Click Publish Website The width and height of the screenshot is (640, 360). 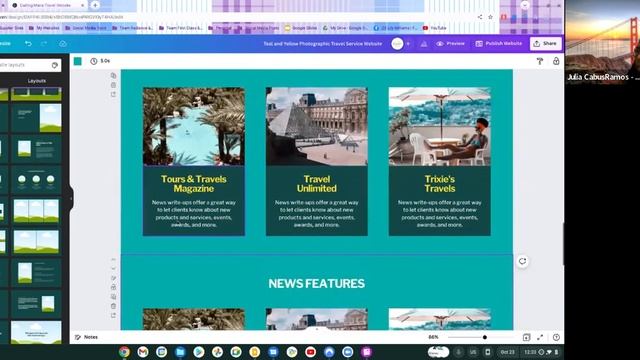coord(498,43)
